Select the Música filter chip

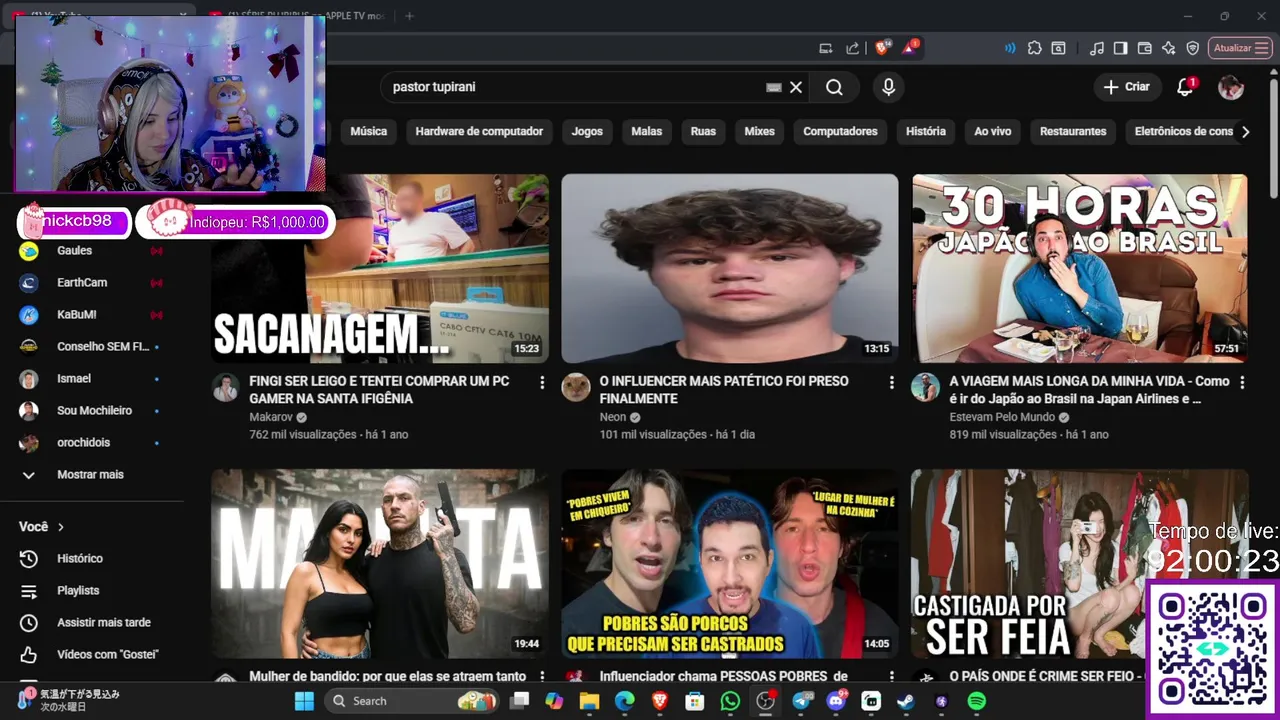click(x=368, y=131)
